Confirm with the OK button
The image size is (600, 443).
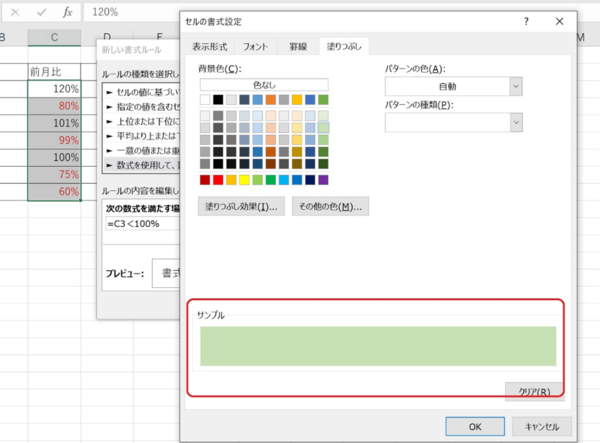[474, 424]
